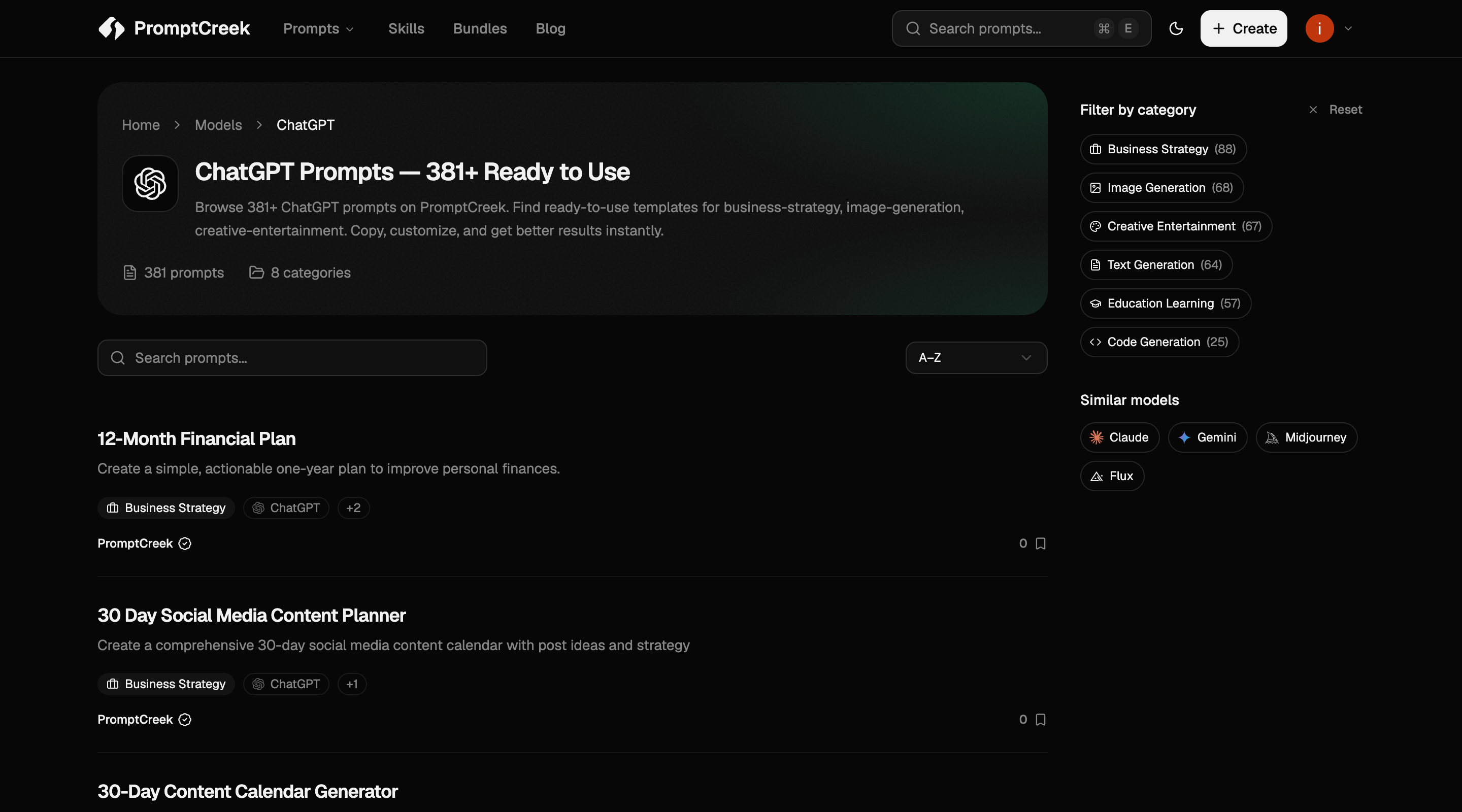1462x812 pixels.
Task: Click the "ChatGPT Prompts — 381+ Ready to Use" title
Action: [412, 172]
